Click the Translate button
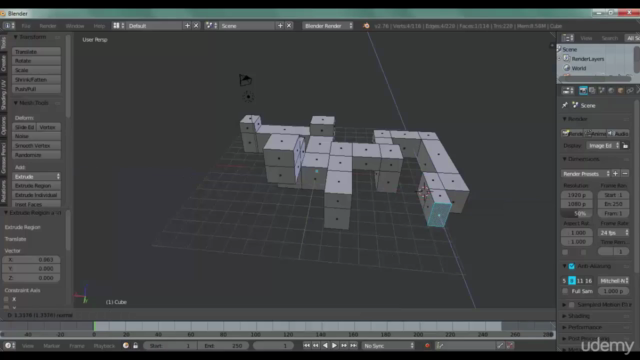Image resolution: width=640 pixels, height=360 pixels. (x=36, y=52)
